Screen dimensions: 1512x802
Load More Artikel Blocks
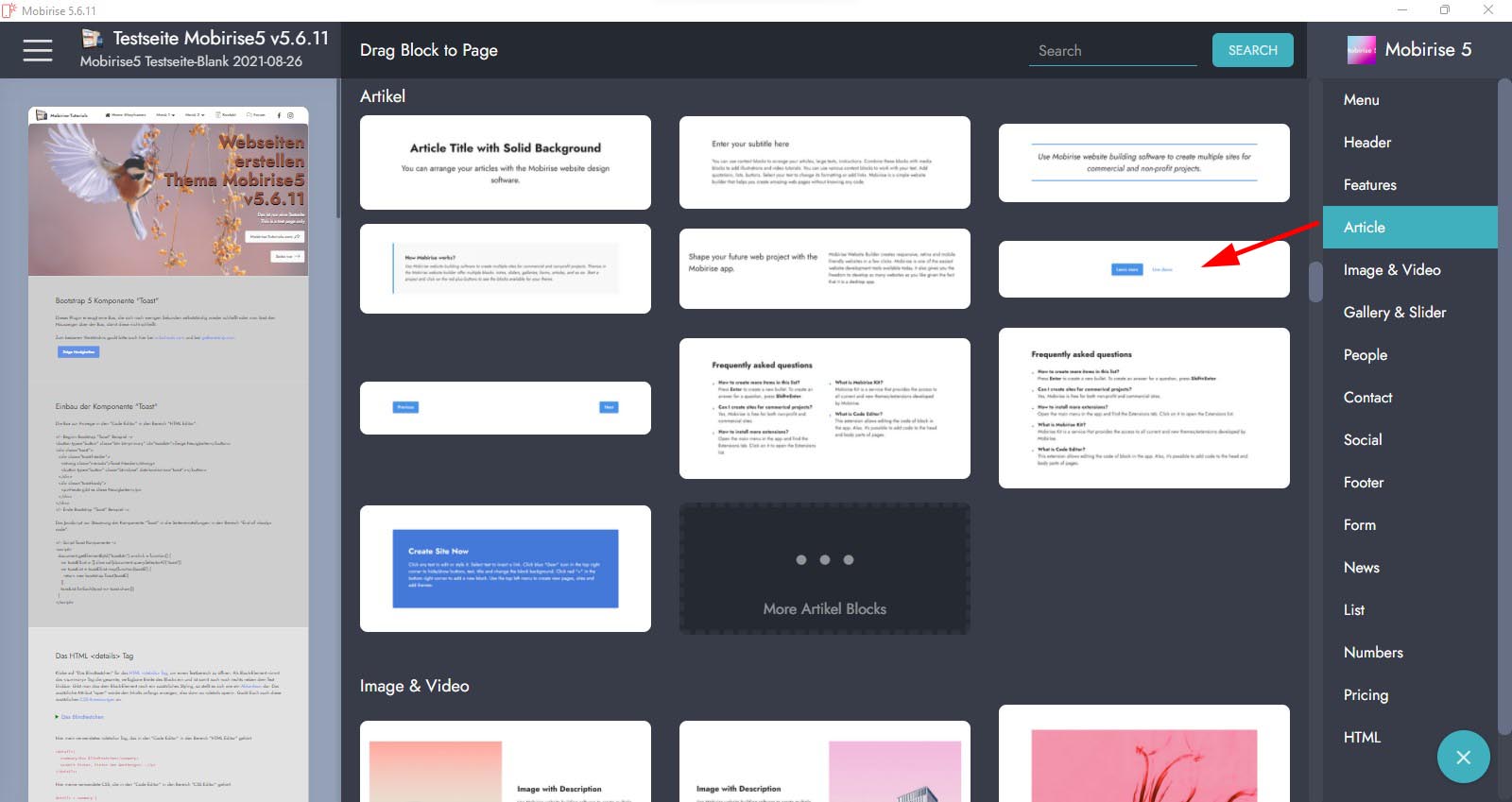click(x=825, y=569)
